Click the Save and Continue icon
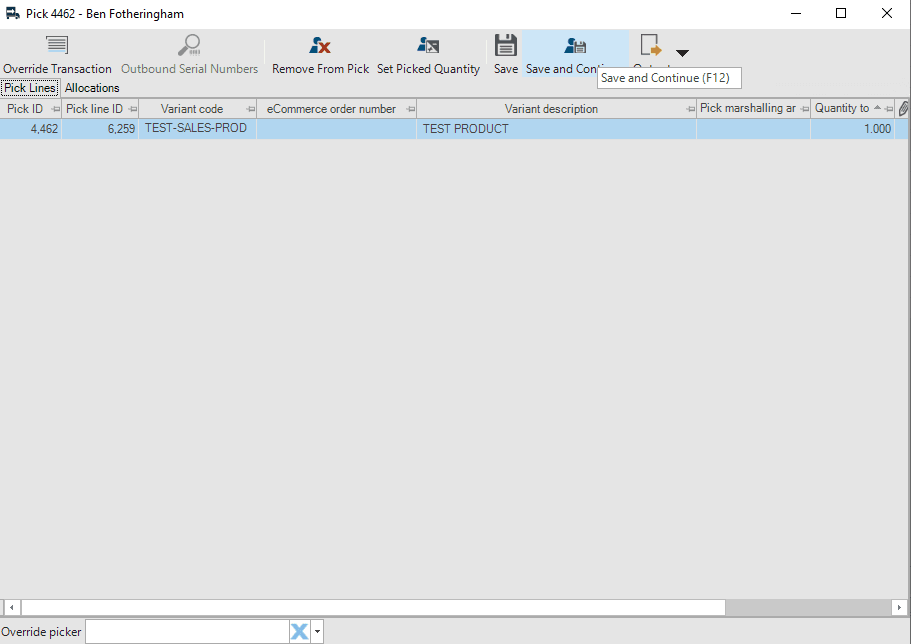Screen dimensions: 911x644 pos(575,45)
